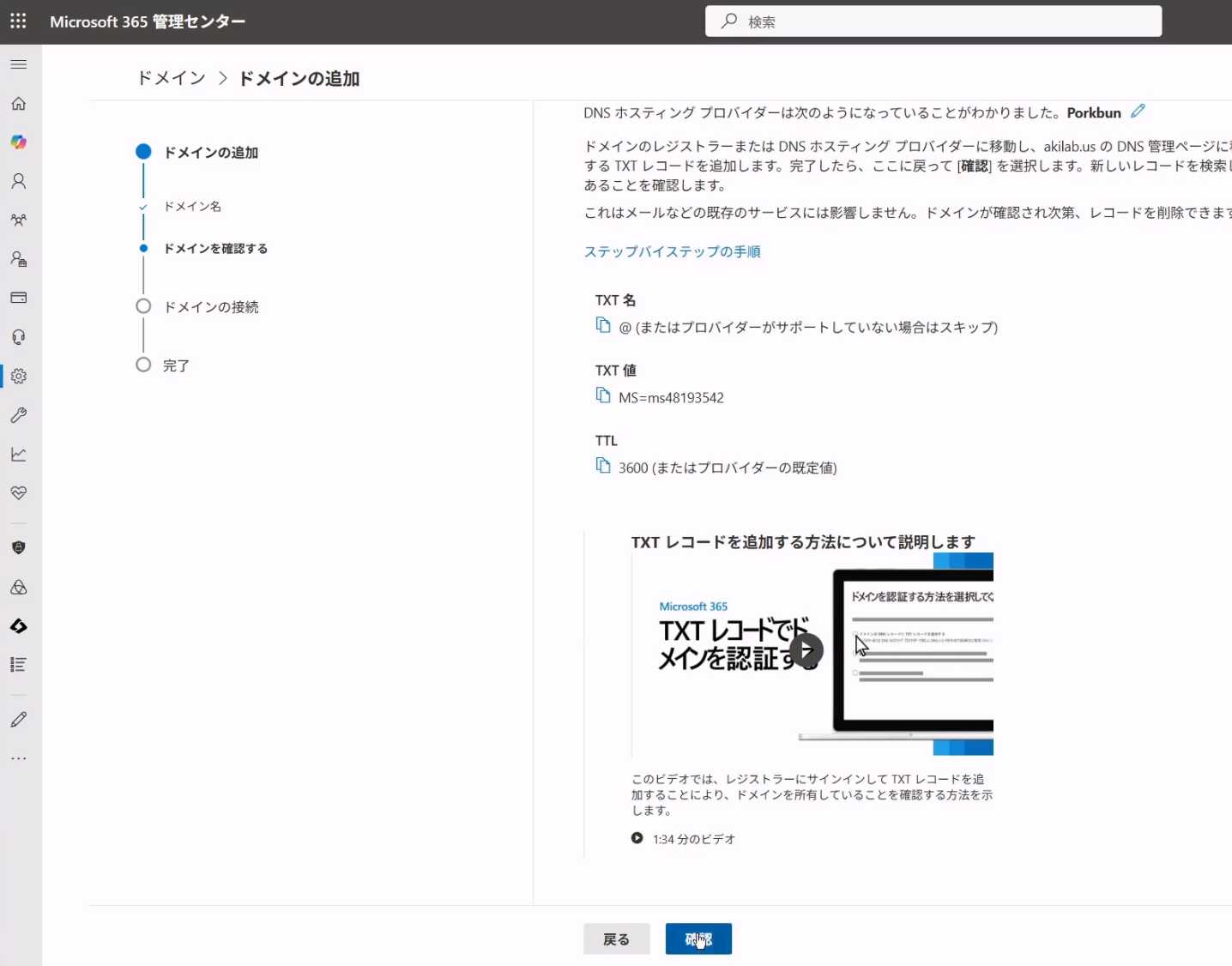The width and height of the screenshot is (1232, 966).
Task: Open the app launcher waffle icon
Action: (18, 21)
